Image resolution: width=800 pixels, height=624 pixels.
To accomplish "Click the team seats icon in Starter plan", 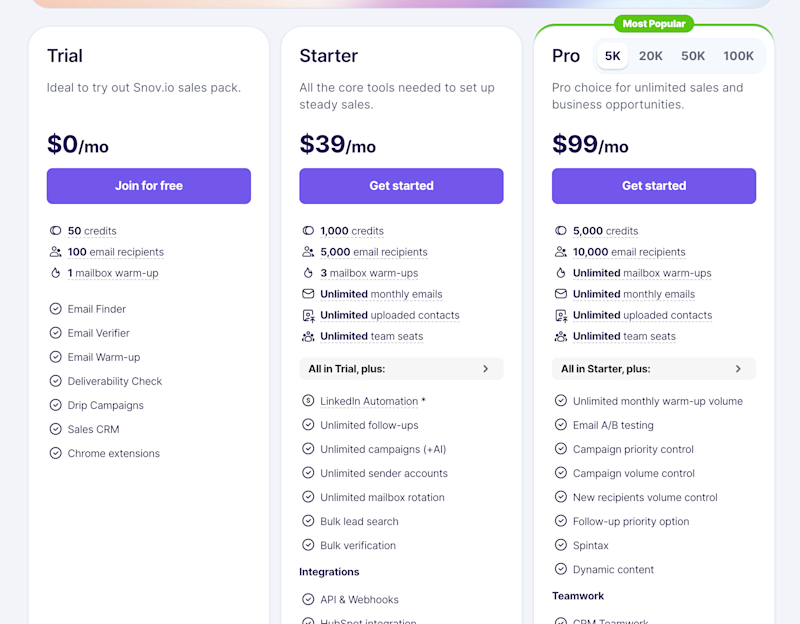I will pyautogui.click(x=308, y=337).
